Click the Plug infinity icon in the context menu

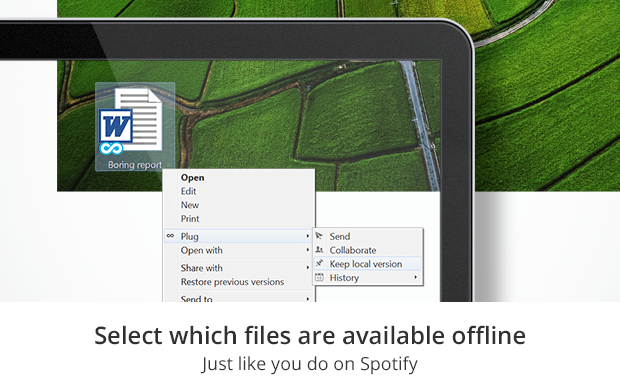170,236
